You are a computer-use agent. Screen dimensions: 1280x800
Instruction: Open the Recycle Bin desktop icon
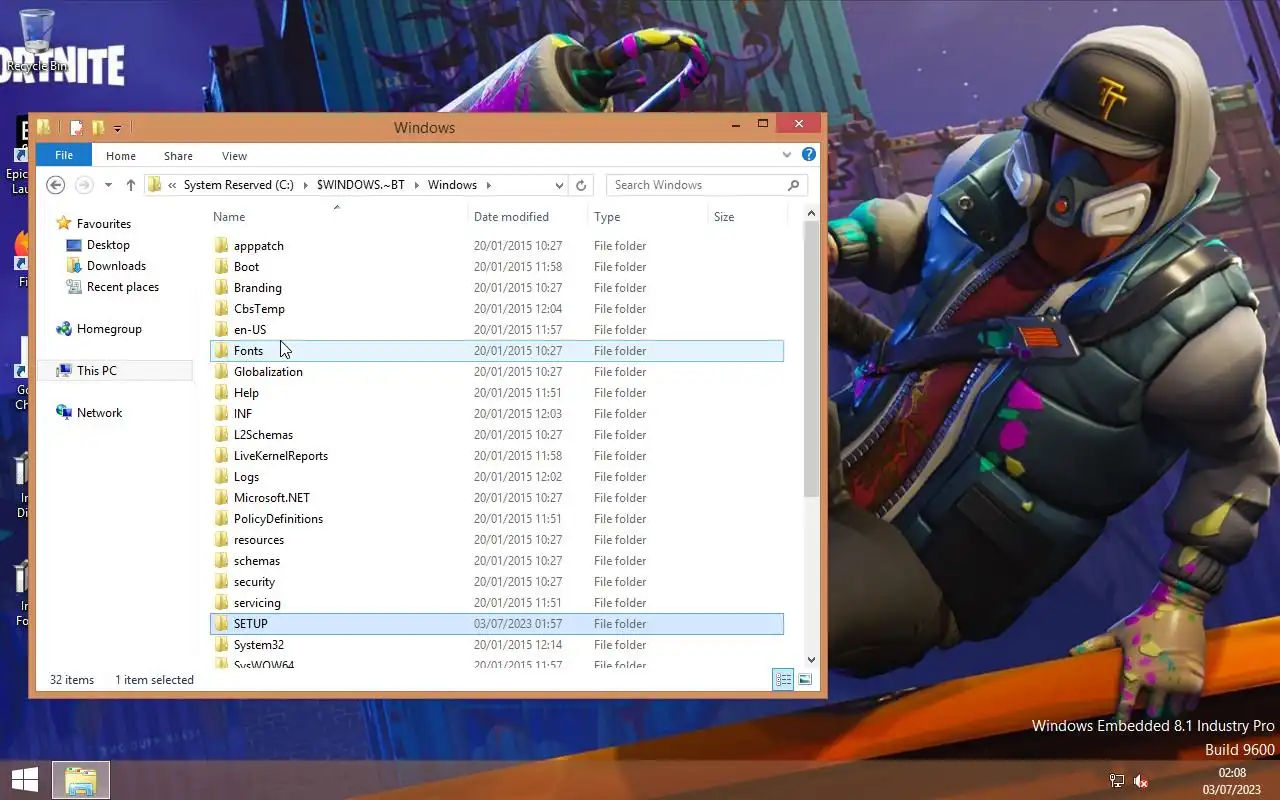pos(36,42)
